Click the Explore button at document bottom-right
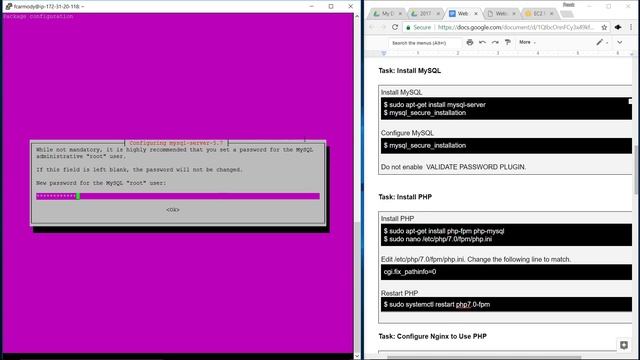This screenshot has height=360, width=640. (624, 345)
